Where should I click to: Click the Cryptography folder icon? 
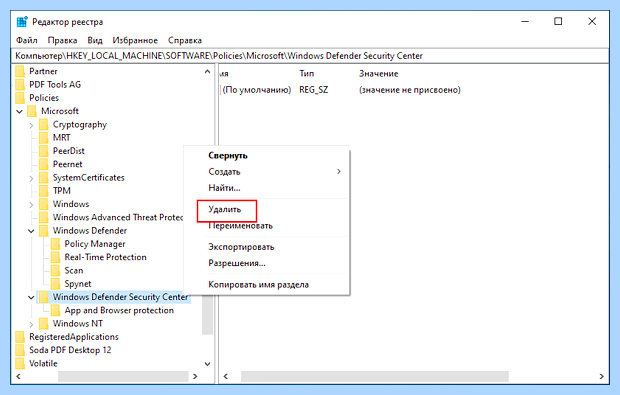[43, 125]
